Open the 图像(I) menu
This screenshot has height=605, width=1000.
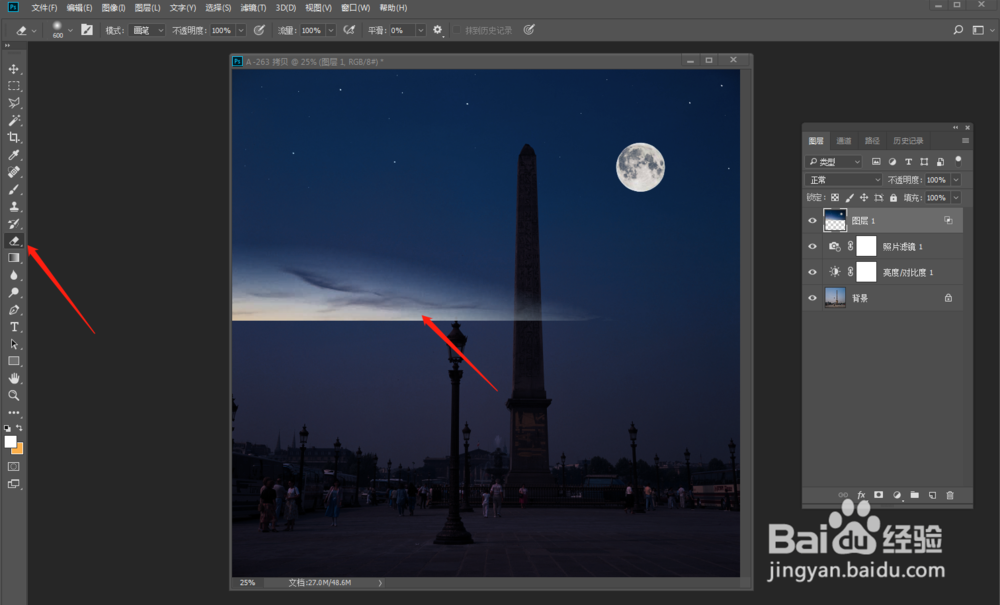[x=114, y=8]
